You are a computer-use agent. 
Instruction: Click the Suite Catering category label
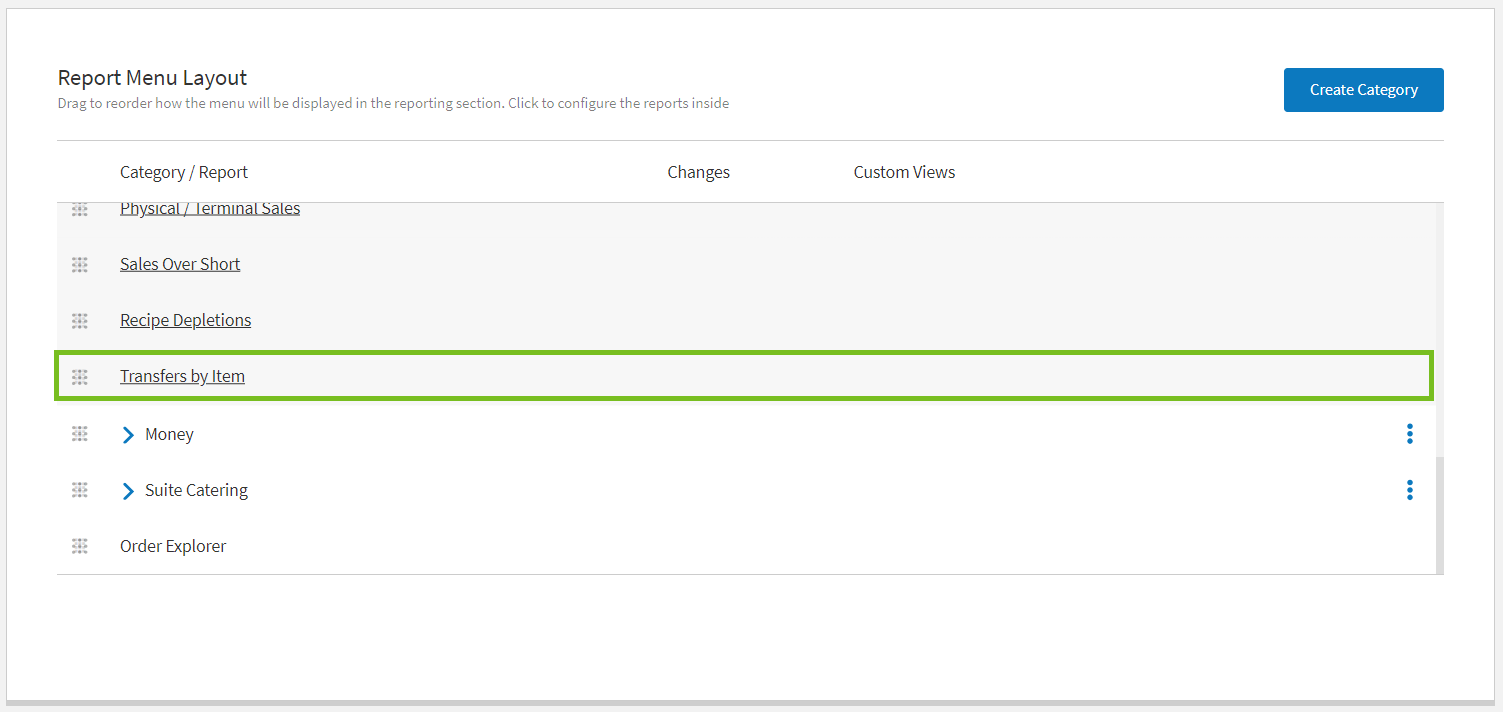point(196,490)
